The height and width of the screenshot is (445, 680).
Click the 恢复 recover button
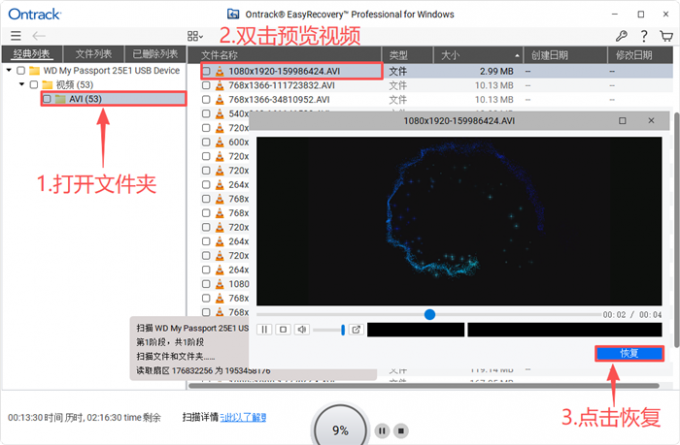click(x=629, y=353)
